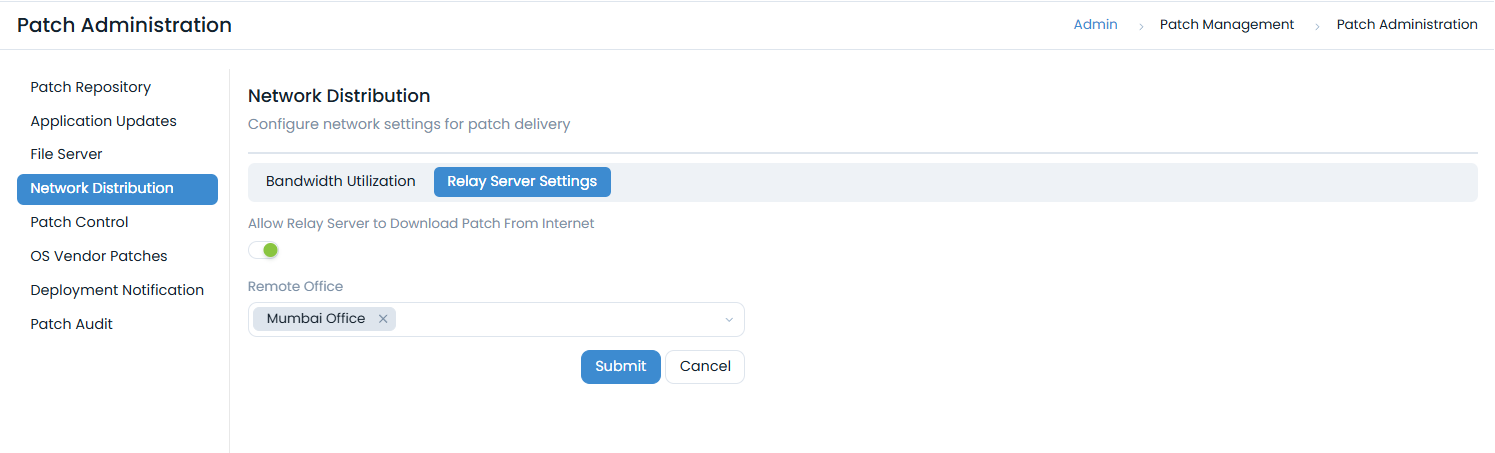Image resolution: width=1495 pixels, height=453 pixels.
Task: Navigate to OS Vendor Patches
Action: tap(99, 256)
